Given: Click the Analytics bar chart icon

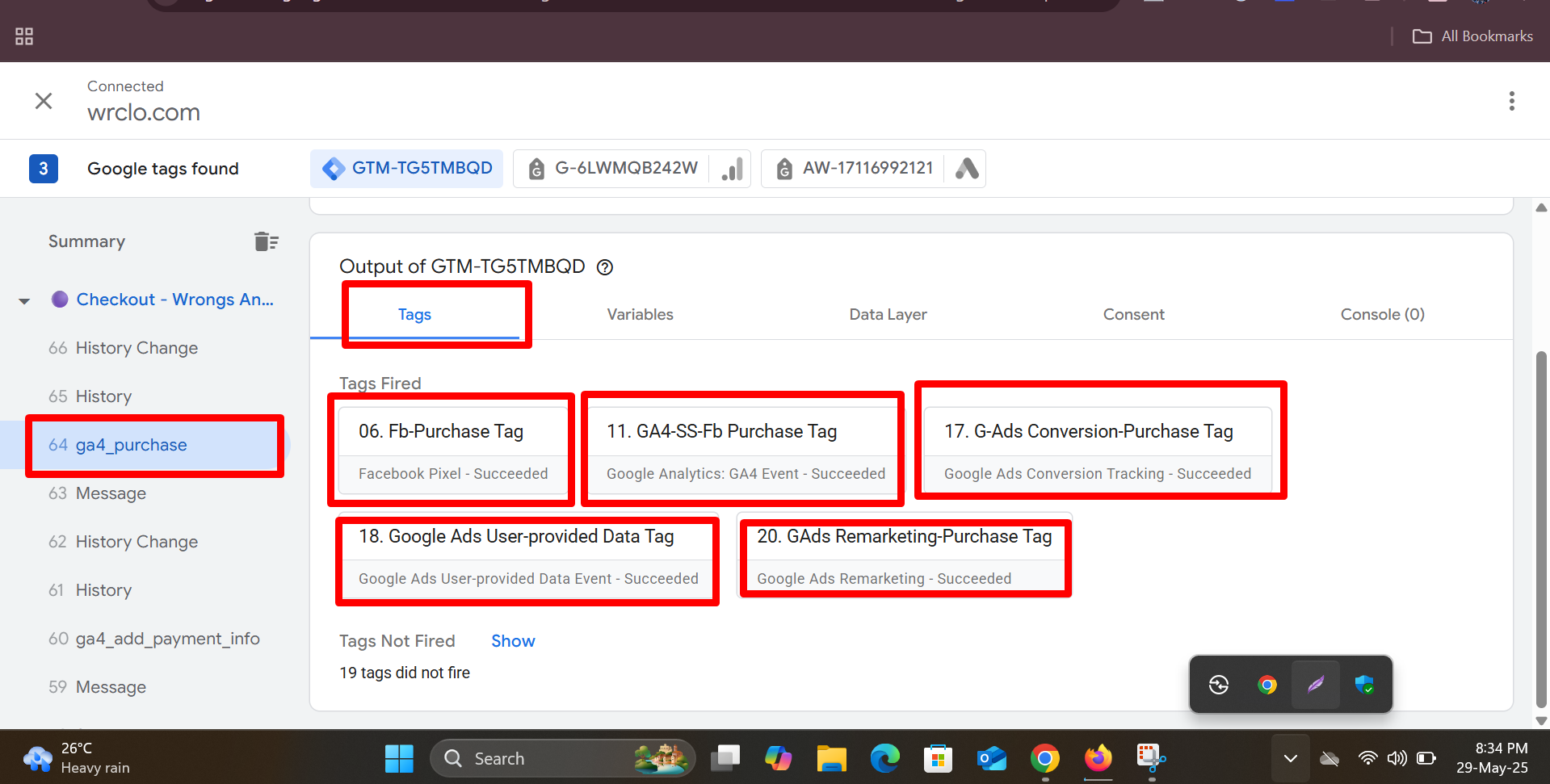Looking at the screenshot, I should pos(732,169).
